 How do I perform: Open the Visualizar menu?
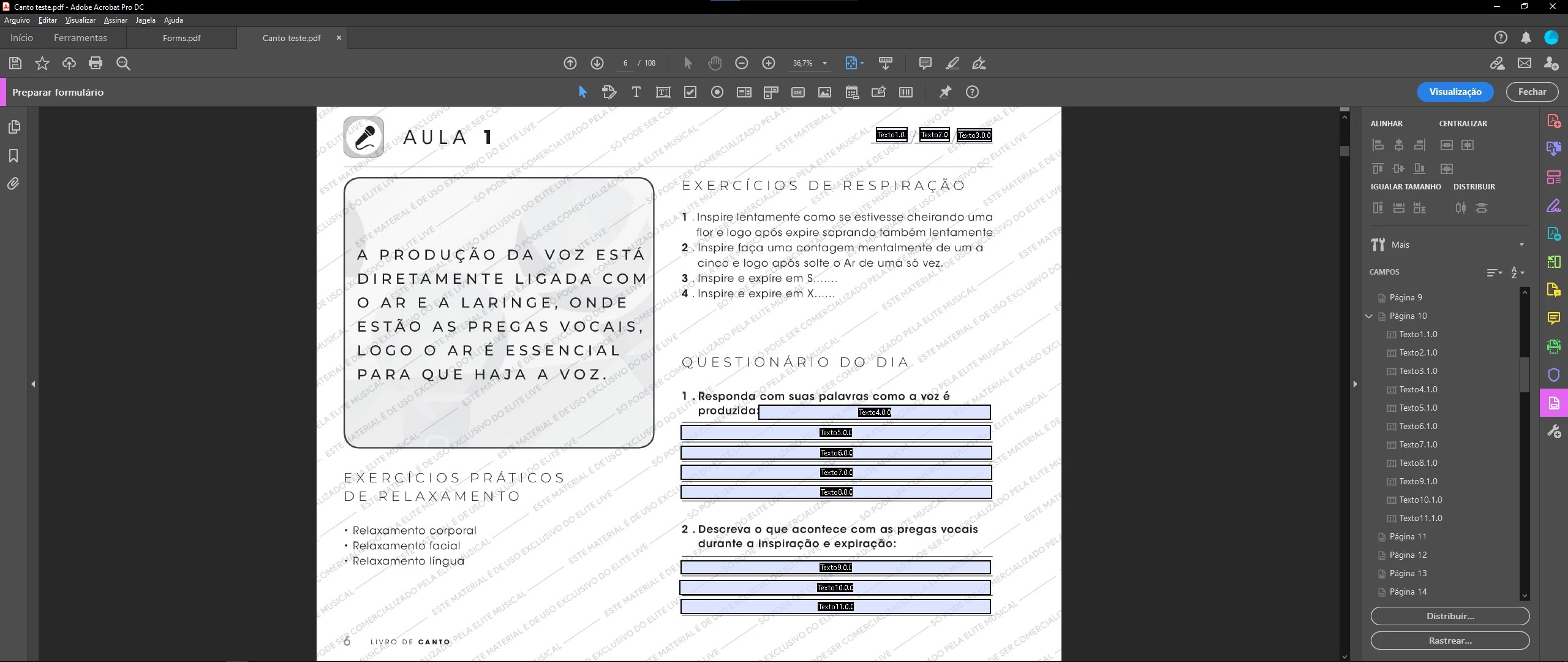(80, 20)
